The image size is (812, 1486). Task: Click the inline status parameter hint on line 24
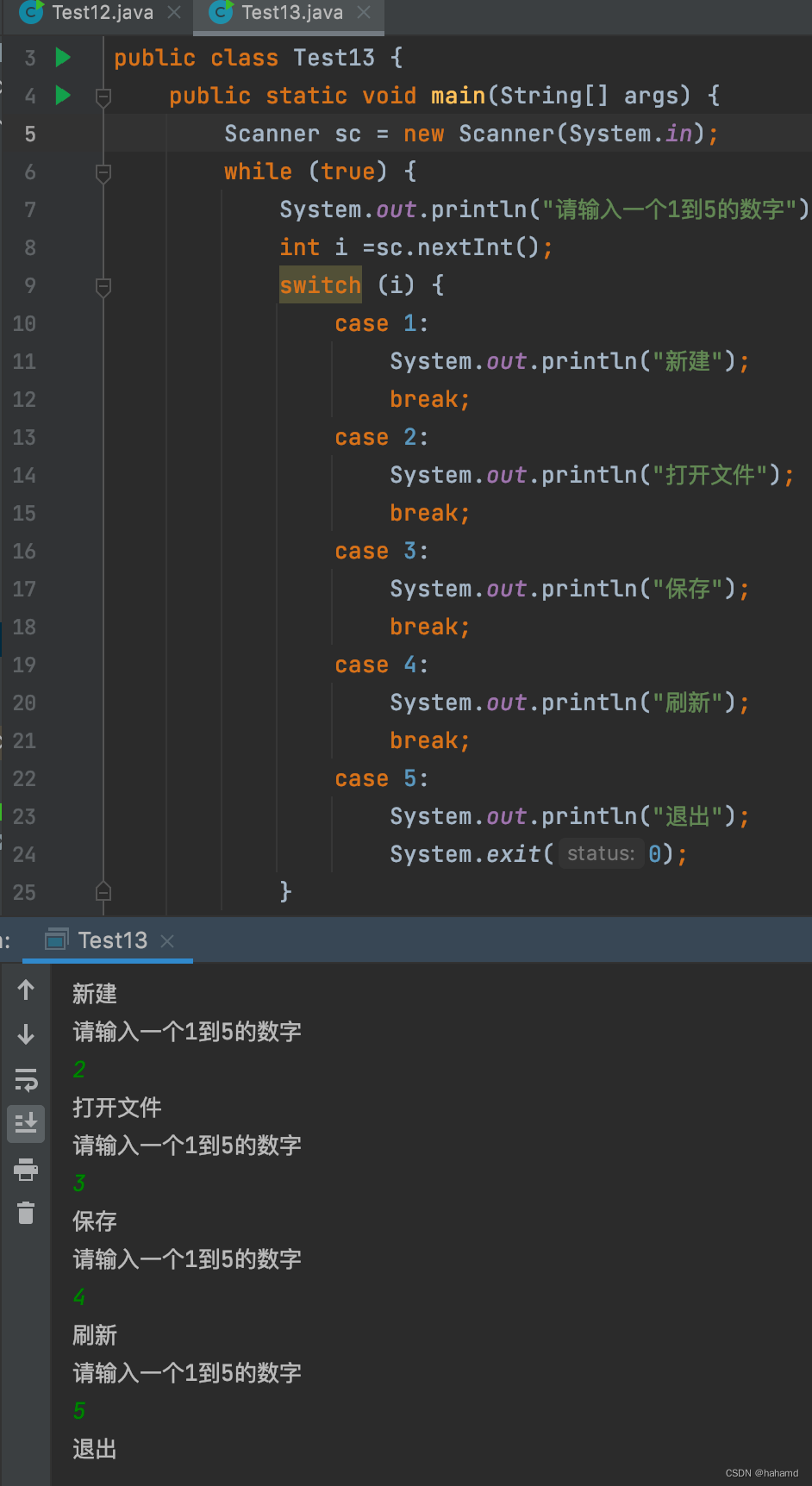[601, 853]
